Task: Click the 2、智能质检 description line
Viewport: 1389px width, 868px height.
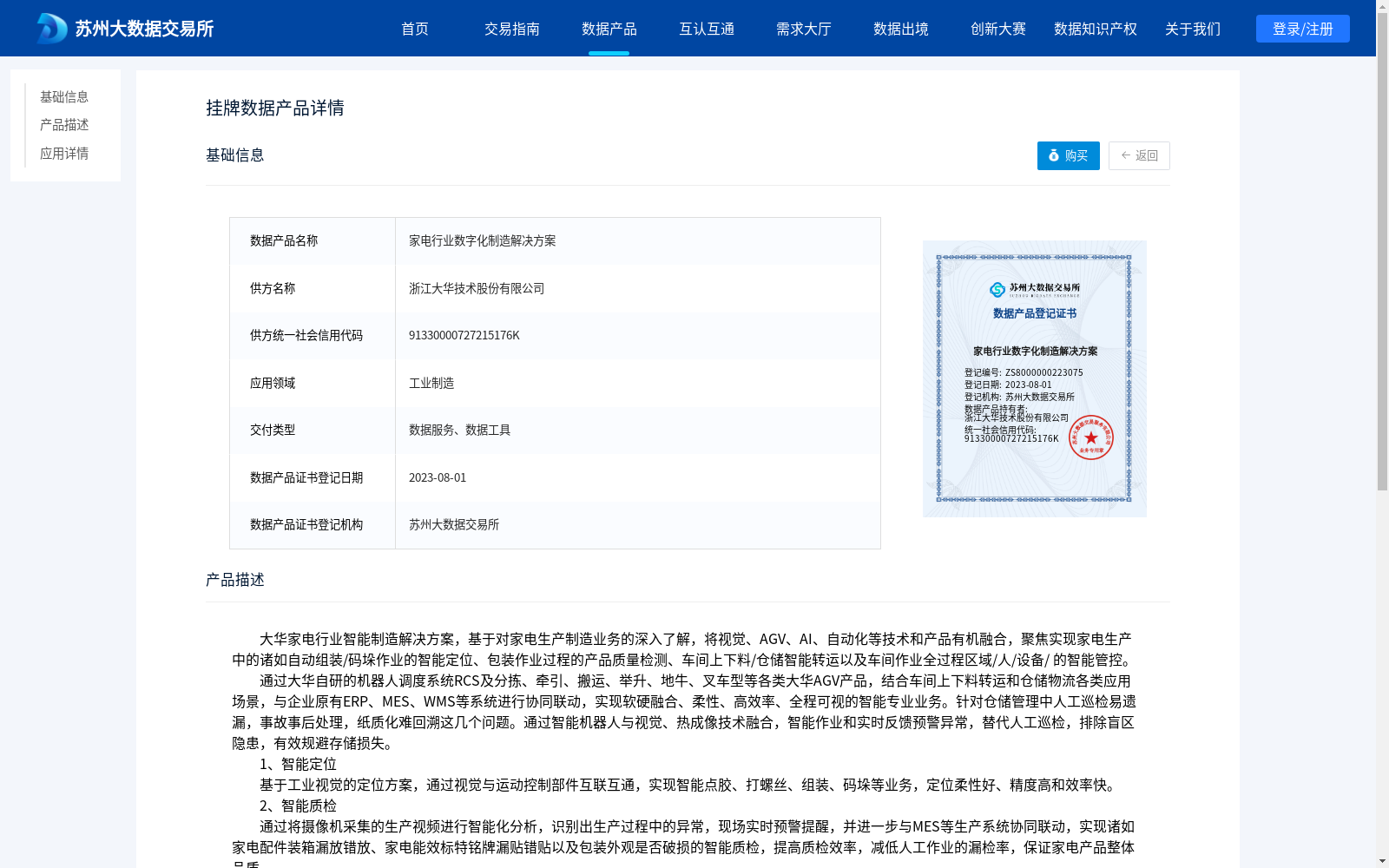Action: (298, 806)
